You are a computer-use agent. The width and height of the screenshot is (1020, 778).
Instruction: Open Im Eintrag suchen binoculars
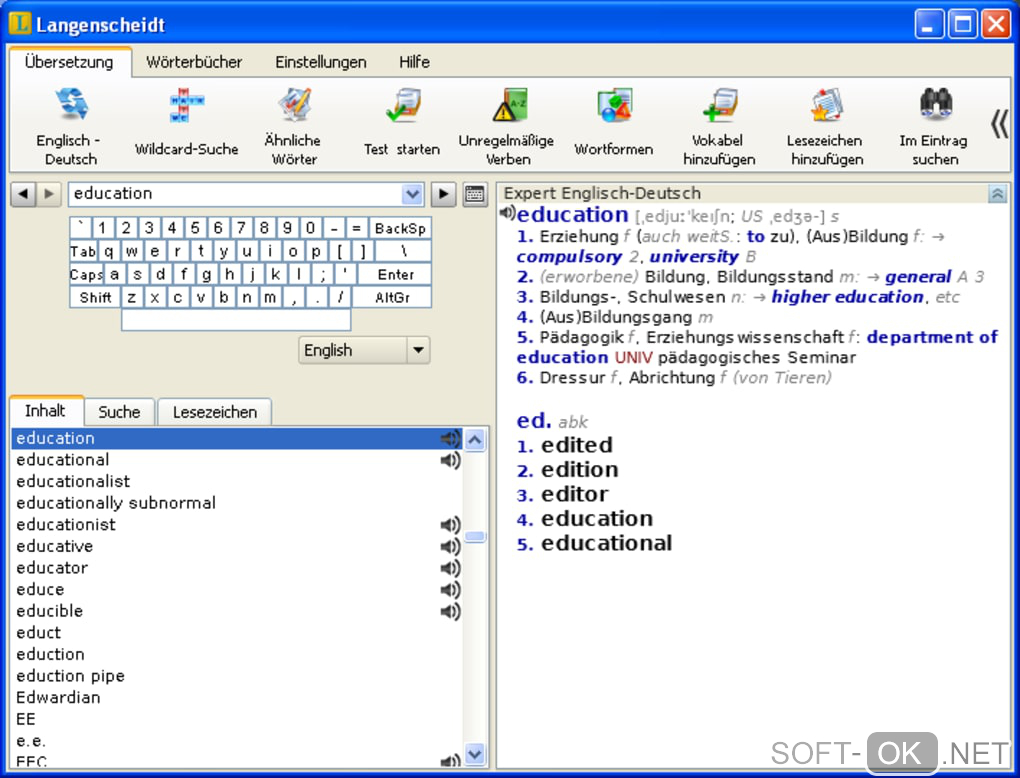coord(935,127)
